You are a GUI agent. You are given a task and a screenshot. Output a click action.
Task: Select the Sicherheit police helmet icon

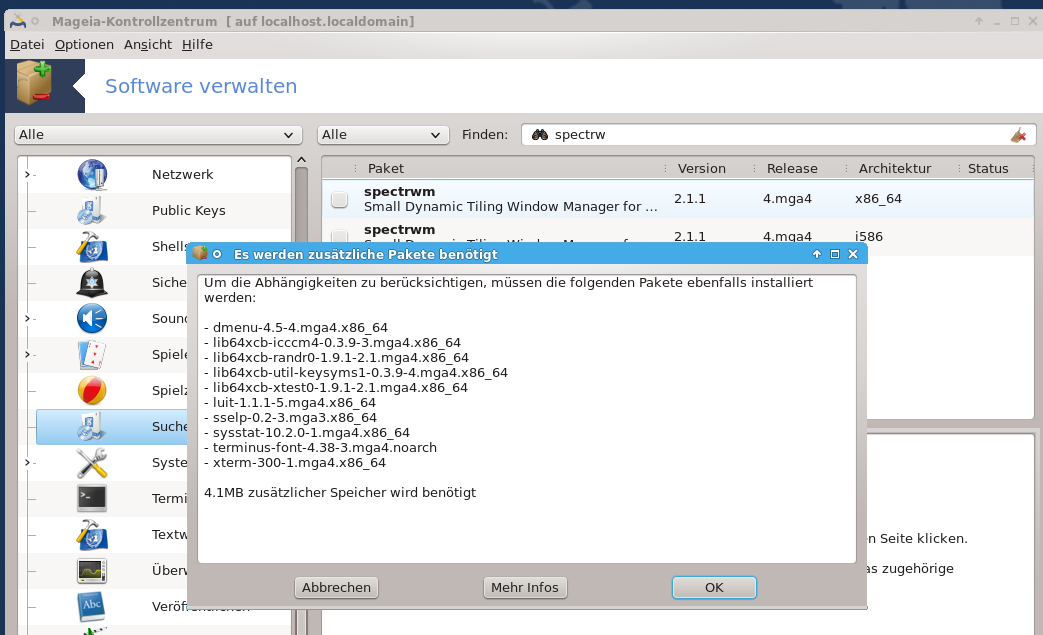(92, 283)
